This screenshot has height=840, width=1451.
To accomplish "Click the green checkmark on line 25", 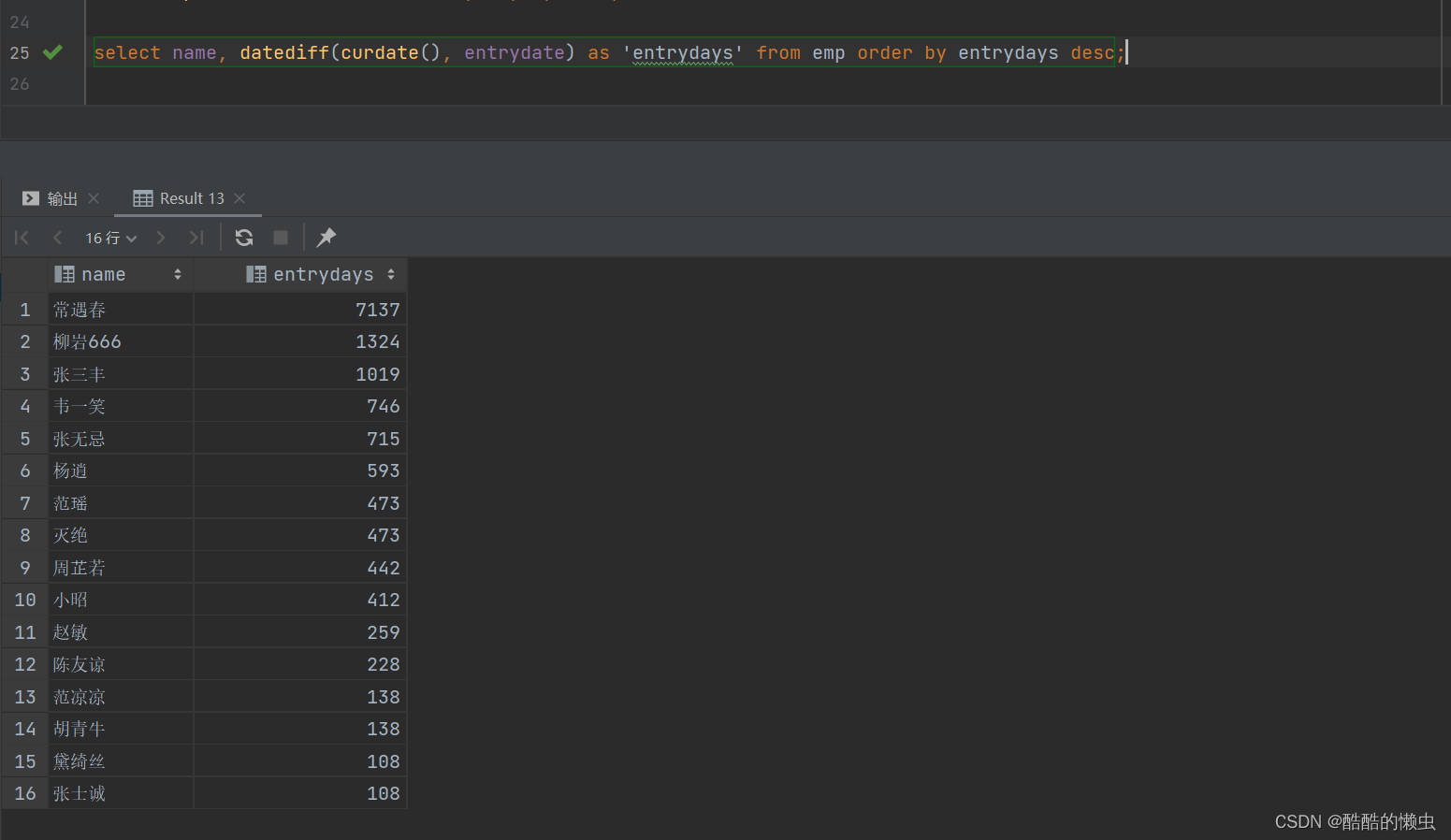I will [53, 52].
